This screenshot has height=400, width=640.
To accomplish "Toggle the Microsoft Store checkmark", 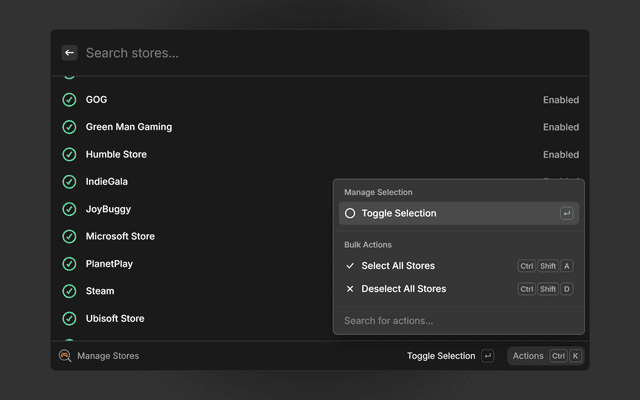I will [x=69, y=236].
